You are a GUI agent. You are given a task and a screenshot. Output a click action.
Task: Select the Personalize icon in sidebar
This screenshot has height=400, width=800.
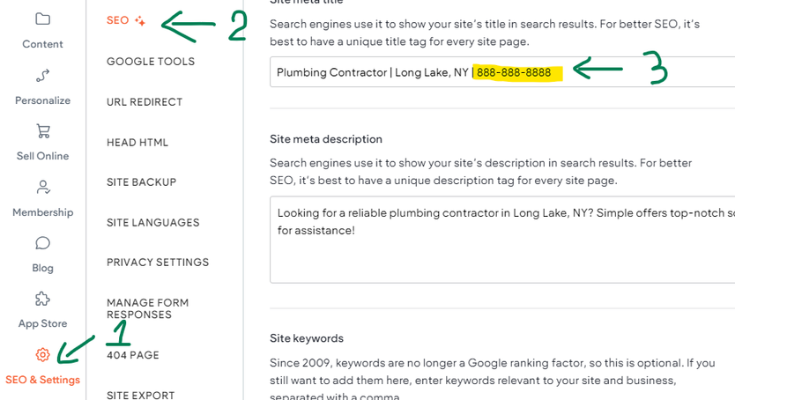click(42, 76)
